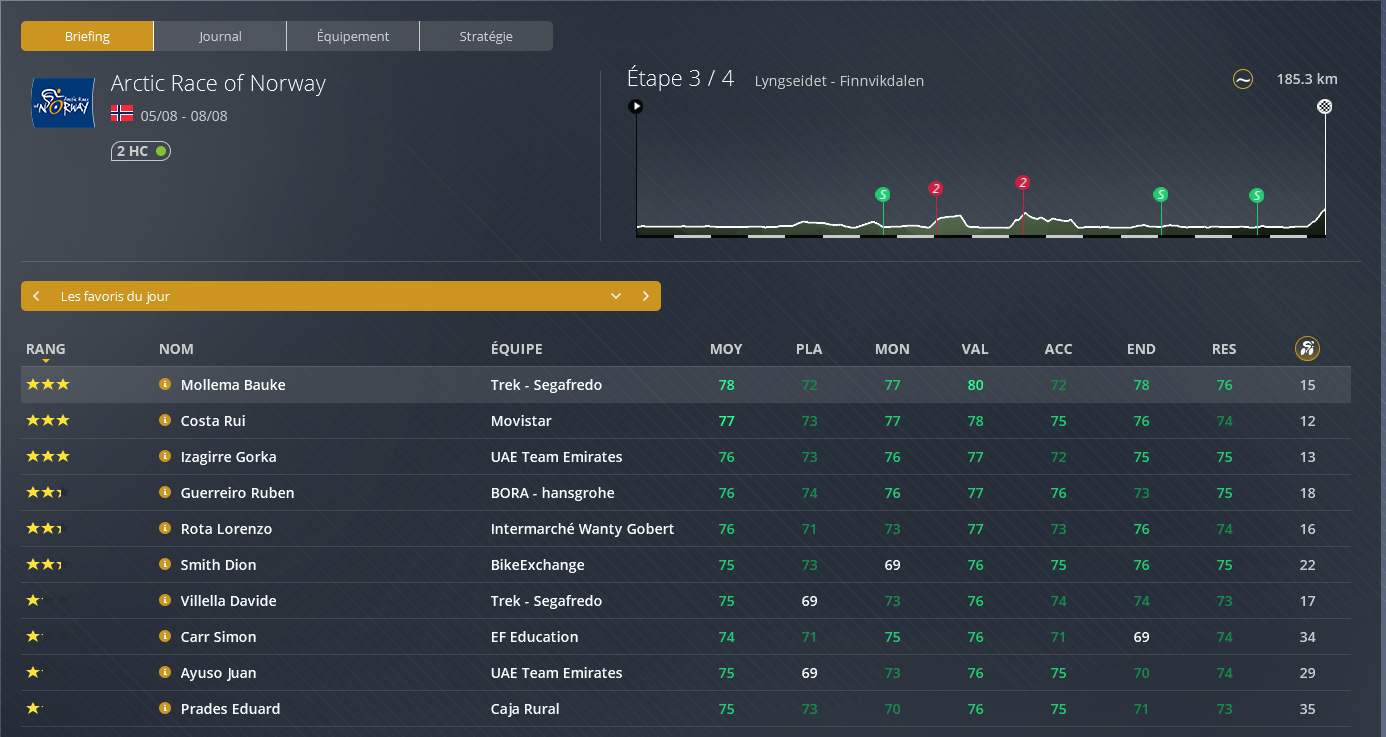The height and width of the screenshot is (737, 1386).
Task: Sort by ÉQUIPE column header
Action: tap(517, 349)
